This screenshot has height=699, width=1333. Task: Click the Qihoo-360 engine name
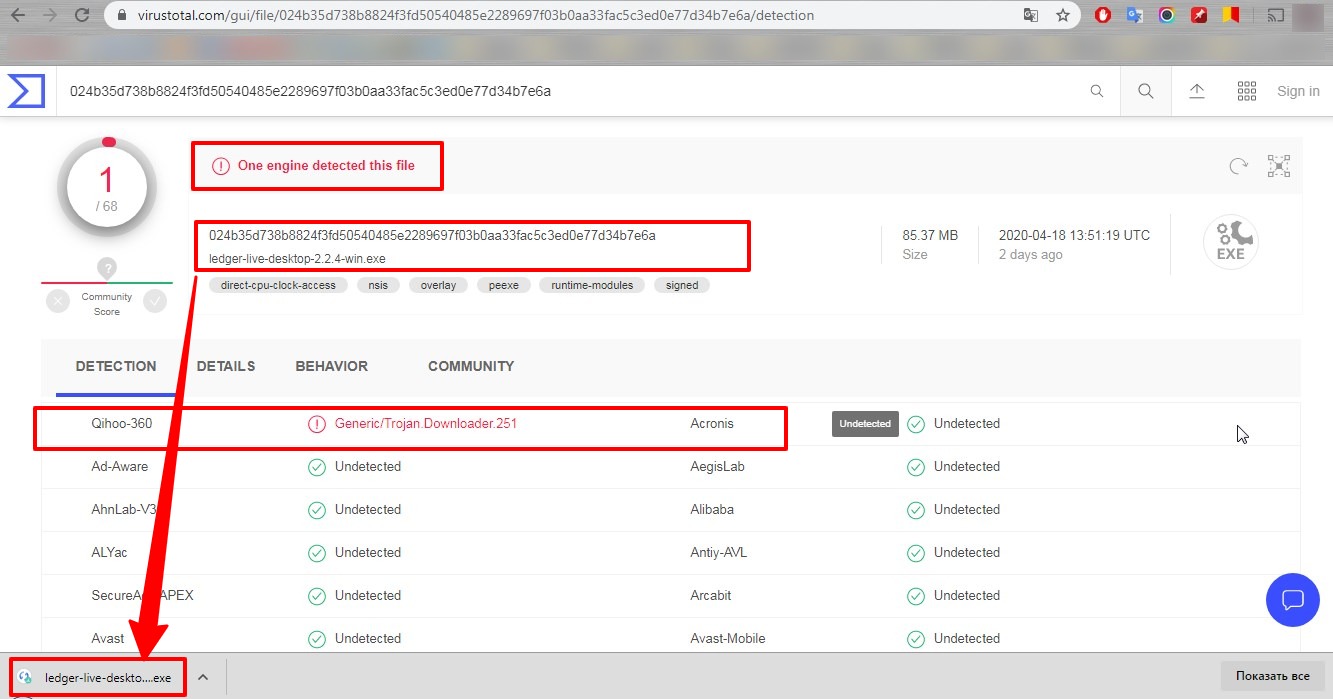pyautogui.click(x=122, y=424)
